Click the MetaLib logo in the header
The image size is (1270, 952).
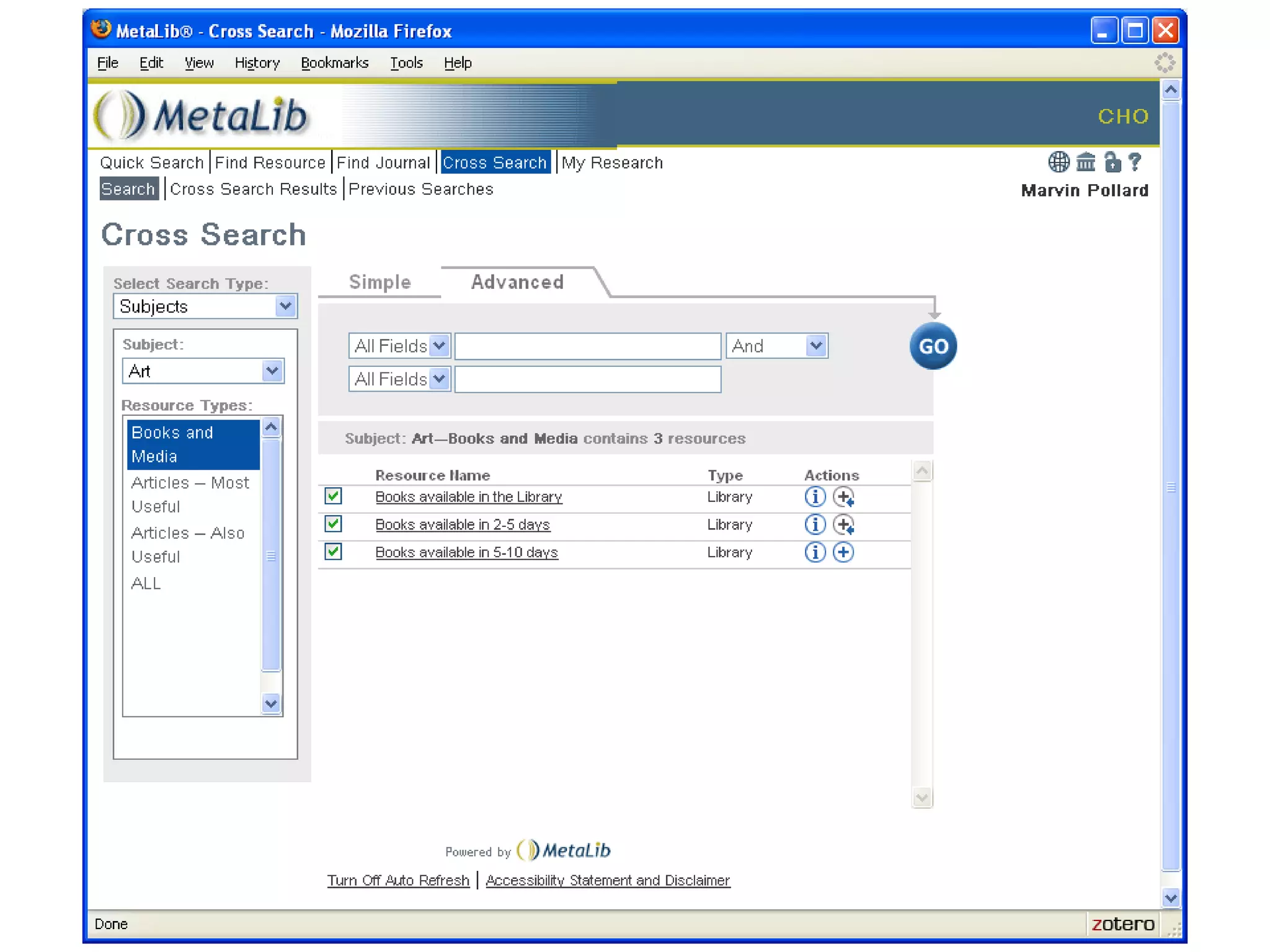[x=201, y=115]
